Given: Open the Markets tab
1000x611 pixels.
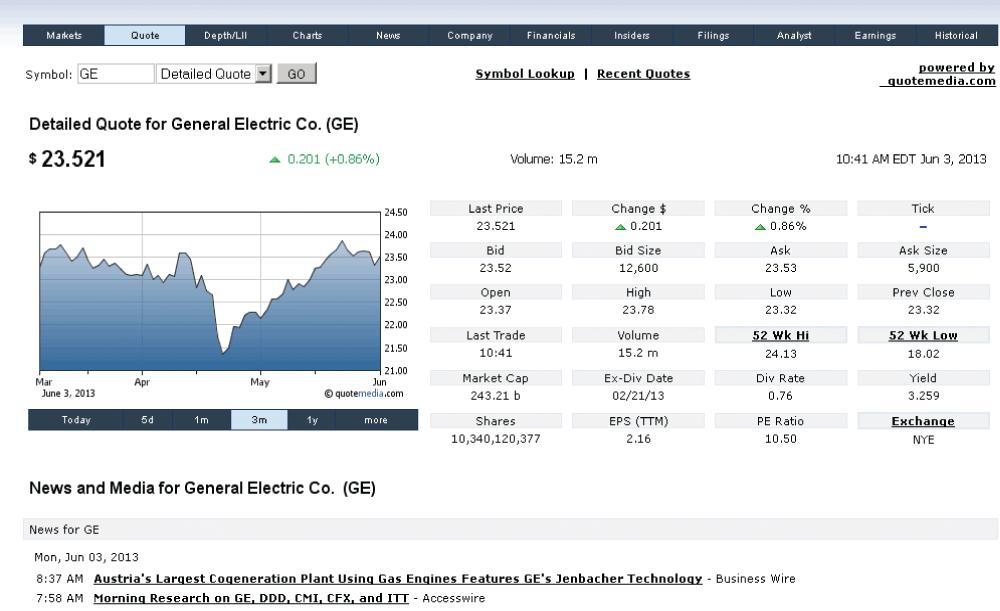Looking at the screenshot, I should (64, 35).
